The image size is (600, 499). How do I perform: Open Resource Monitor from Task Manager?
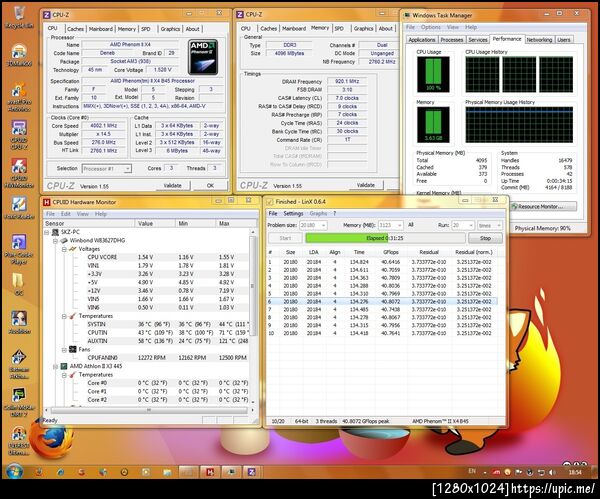click(x=543, y=207)
